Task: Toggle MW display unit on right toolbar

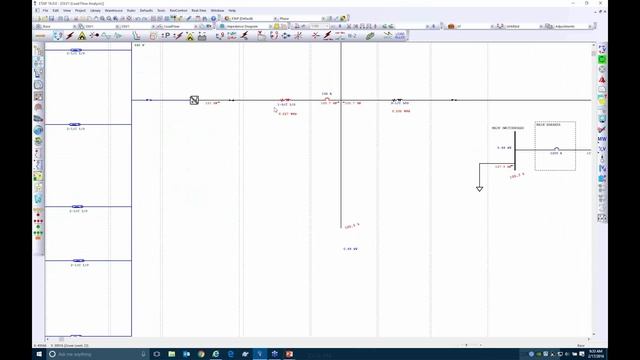Action: click(602, 139)
